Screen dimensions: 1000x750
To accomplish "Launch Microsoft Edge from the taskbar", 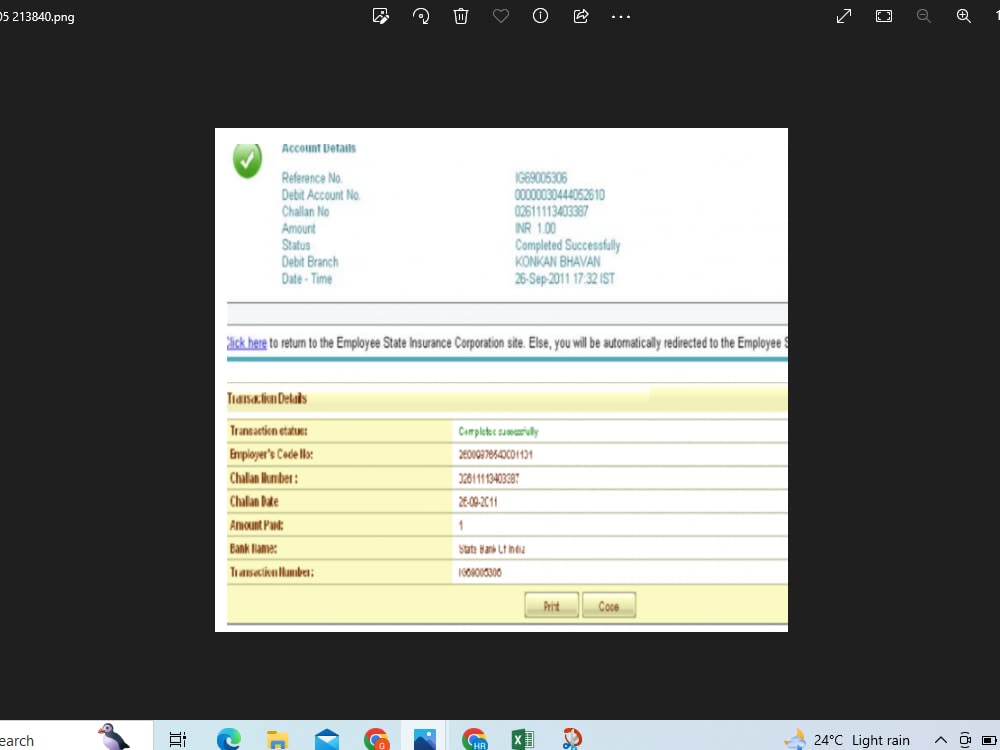I will [x=228, y=739].
